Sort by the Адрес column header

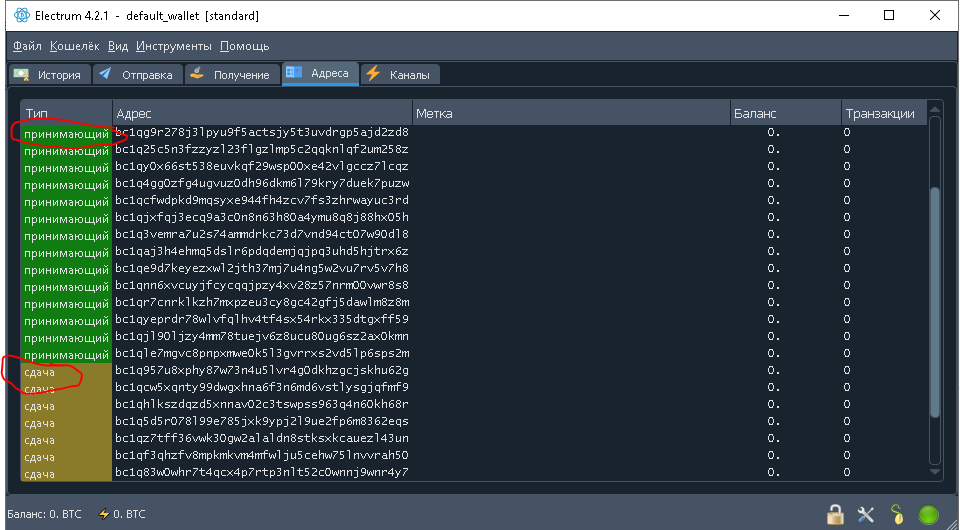tap(260, 113)
